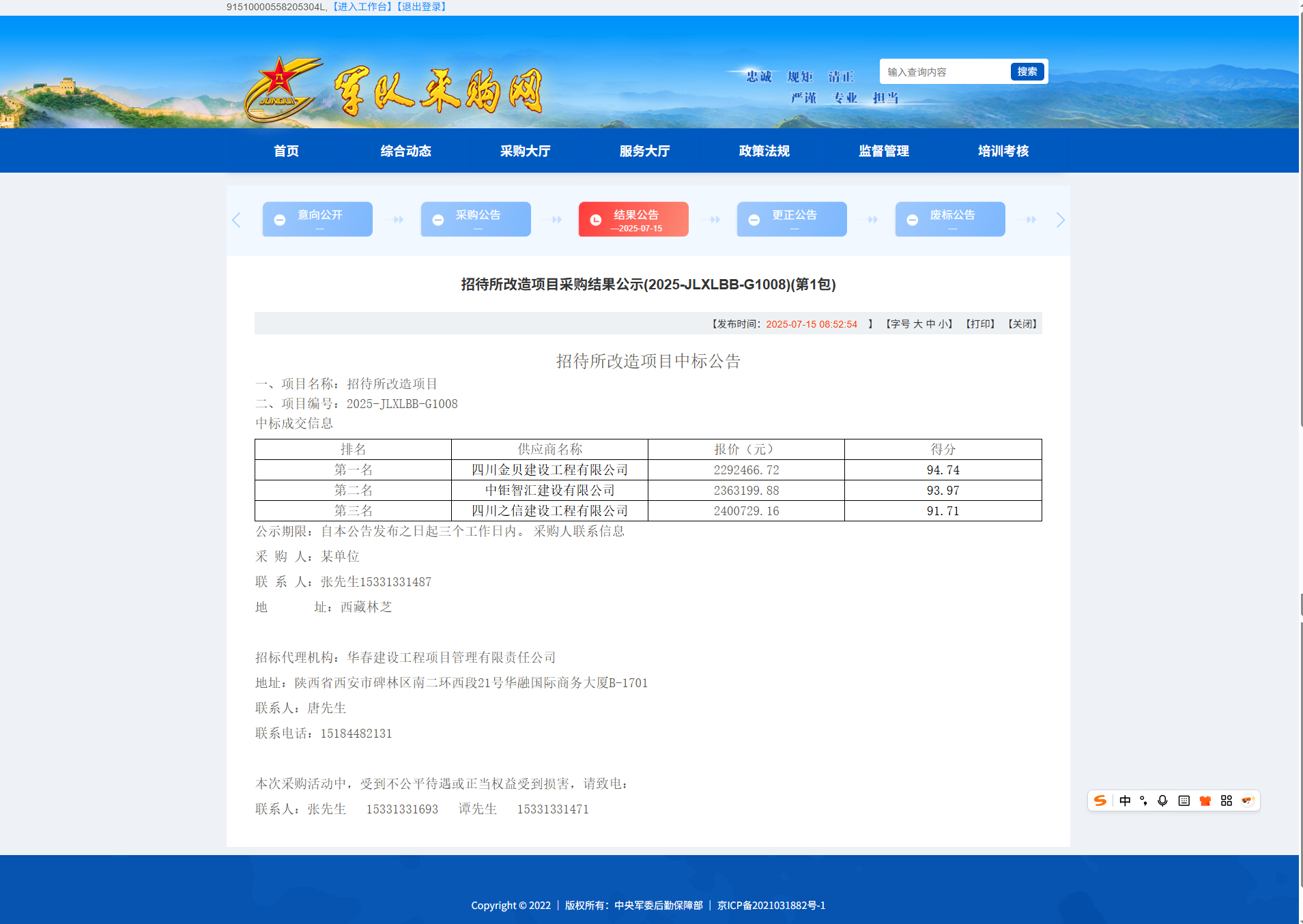Click right arrow of process step carousel
The width and height of the screenshot is (1303, 924).
(x=1060, y=220)
